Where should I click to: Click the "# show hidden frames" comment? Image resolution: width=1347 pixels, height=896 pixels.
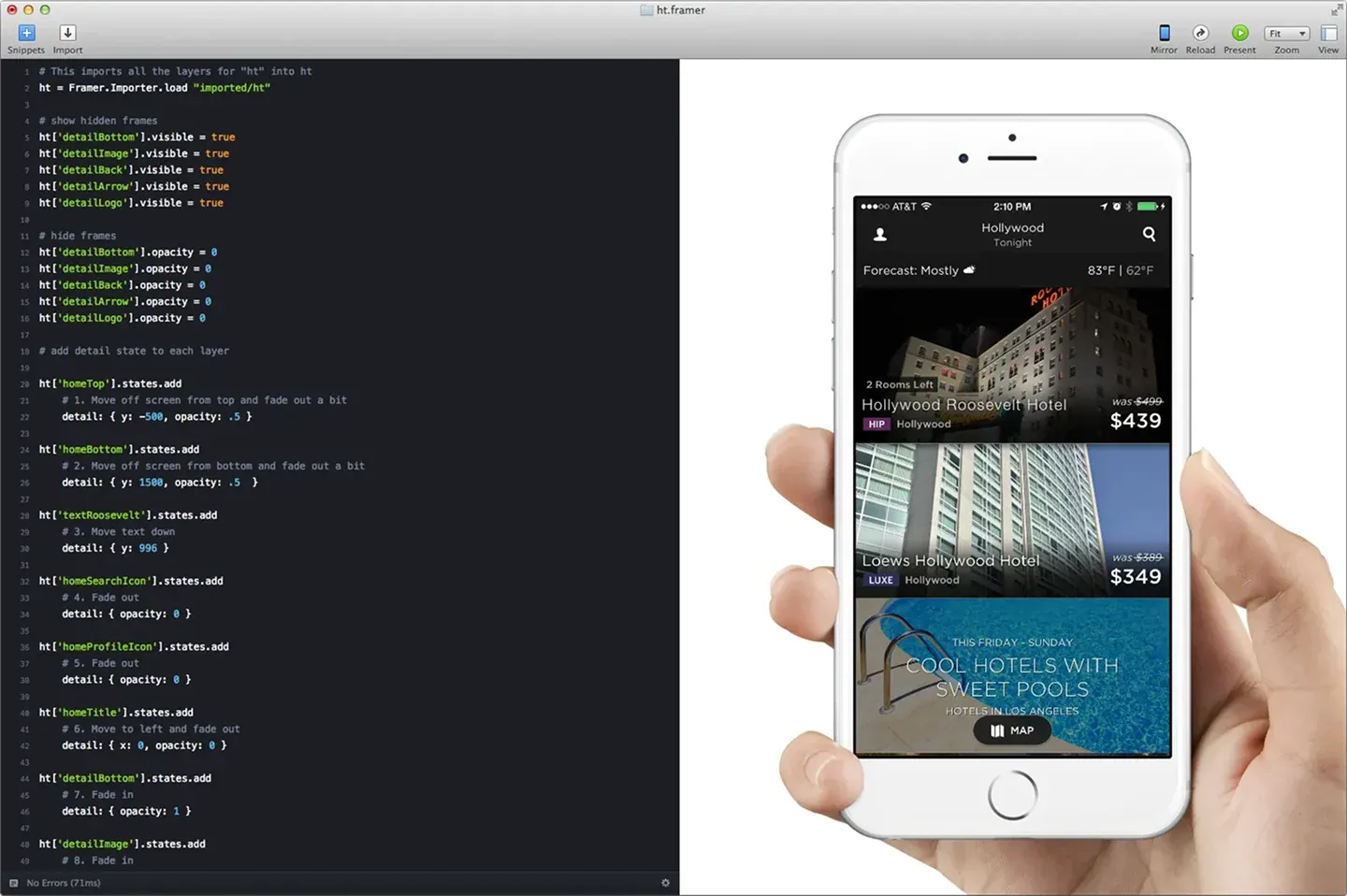tap(98, 121)
